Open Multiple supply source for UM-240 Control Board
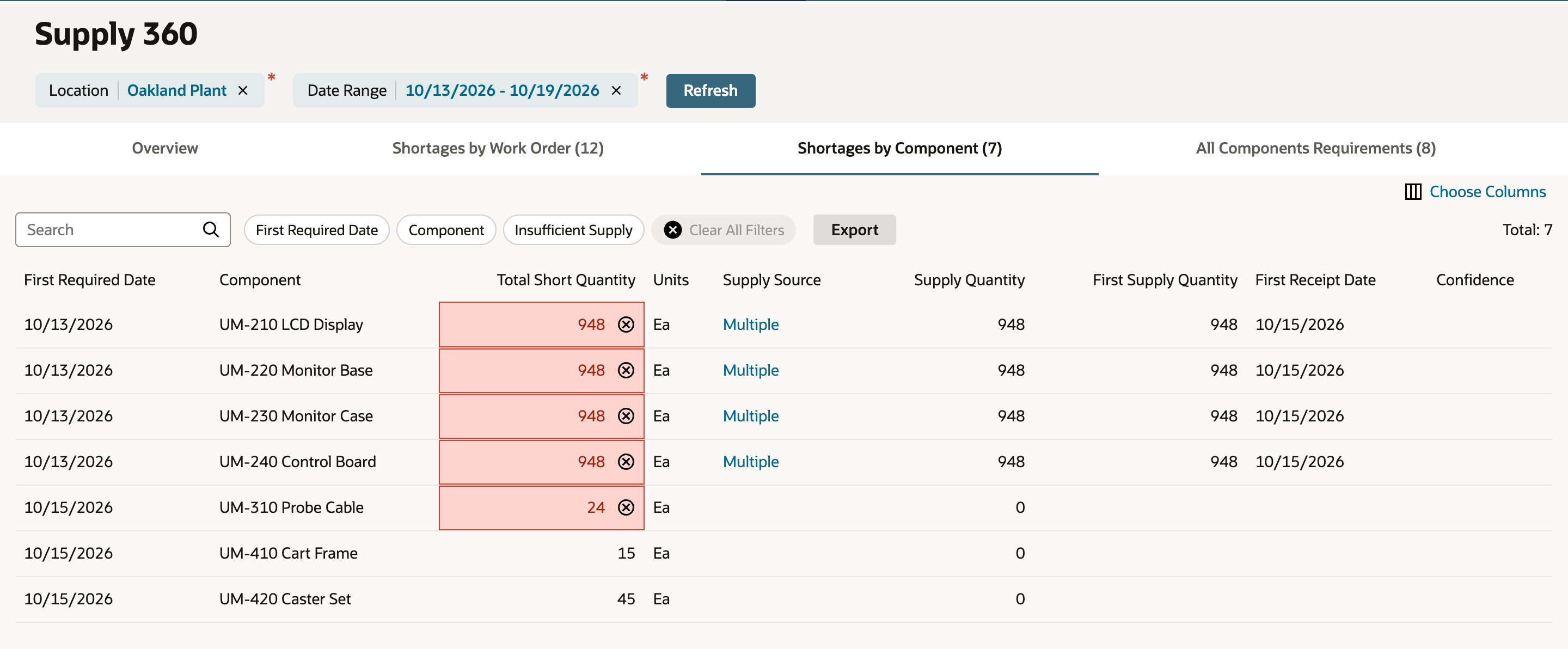The height and width of the screenshot is (649, 1568). (751, 462)
